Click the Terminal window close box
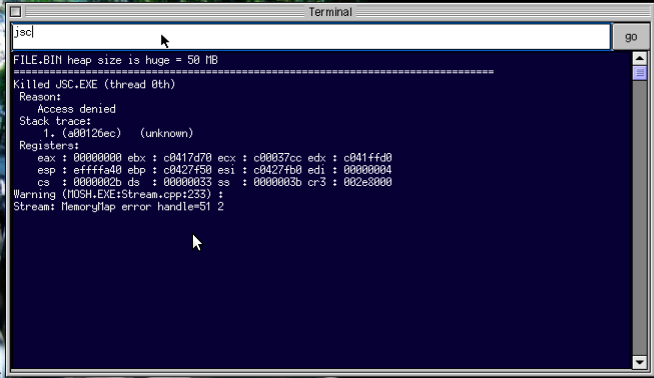The image size is (654, 378). click(16, 12)
